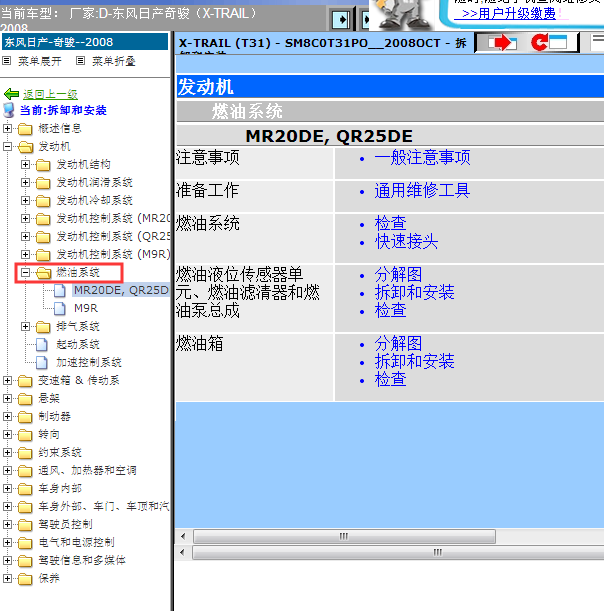The image size is (604, 611).
Task: Click the MR20DE, QR25DE document icon
Action: [60, 290]
